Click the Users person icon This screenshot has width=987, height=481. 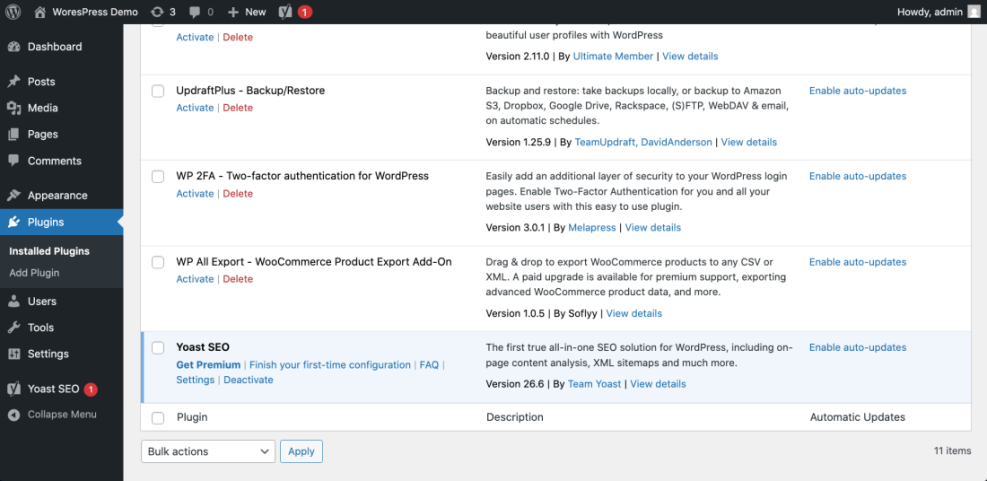pyautogui.click(x=14, y=301)
